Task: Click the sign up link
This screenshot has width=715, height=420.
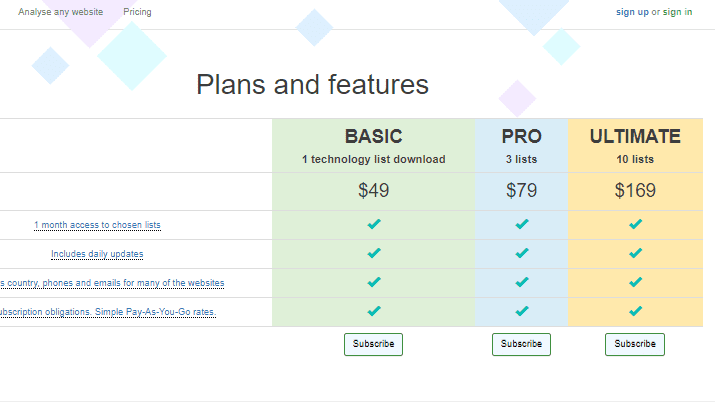Action: [x=632, y=12]
